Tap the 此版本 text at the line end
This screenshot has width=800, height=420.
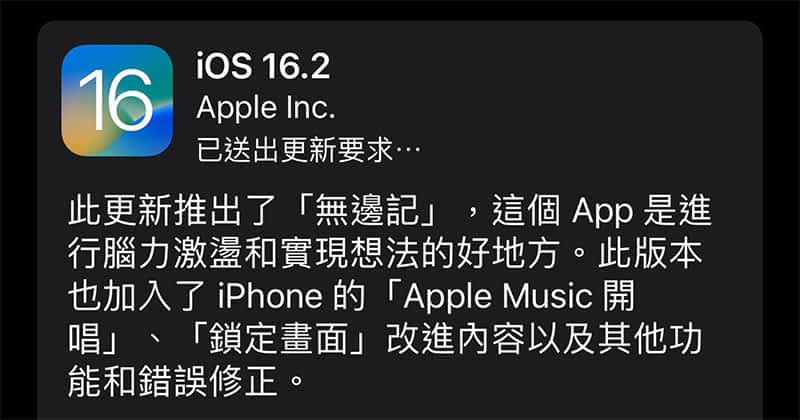[649, 254]
